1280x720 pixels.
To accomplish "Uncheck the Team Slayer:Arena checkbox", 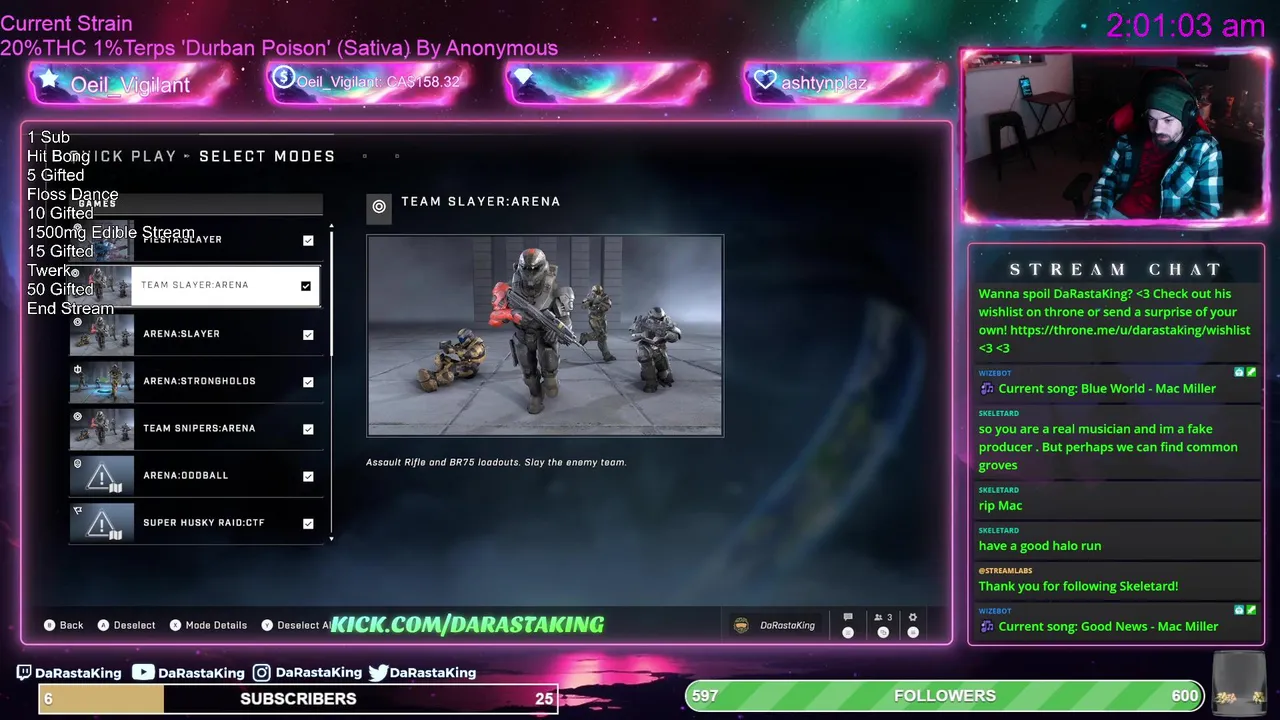I will [306, 286].
